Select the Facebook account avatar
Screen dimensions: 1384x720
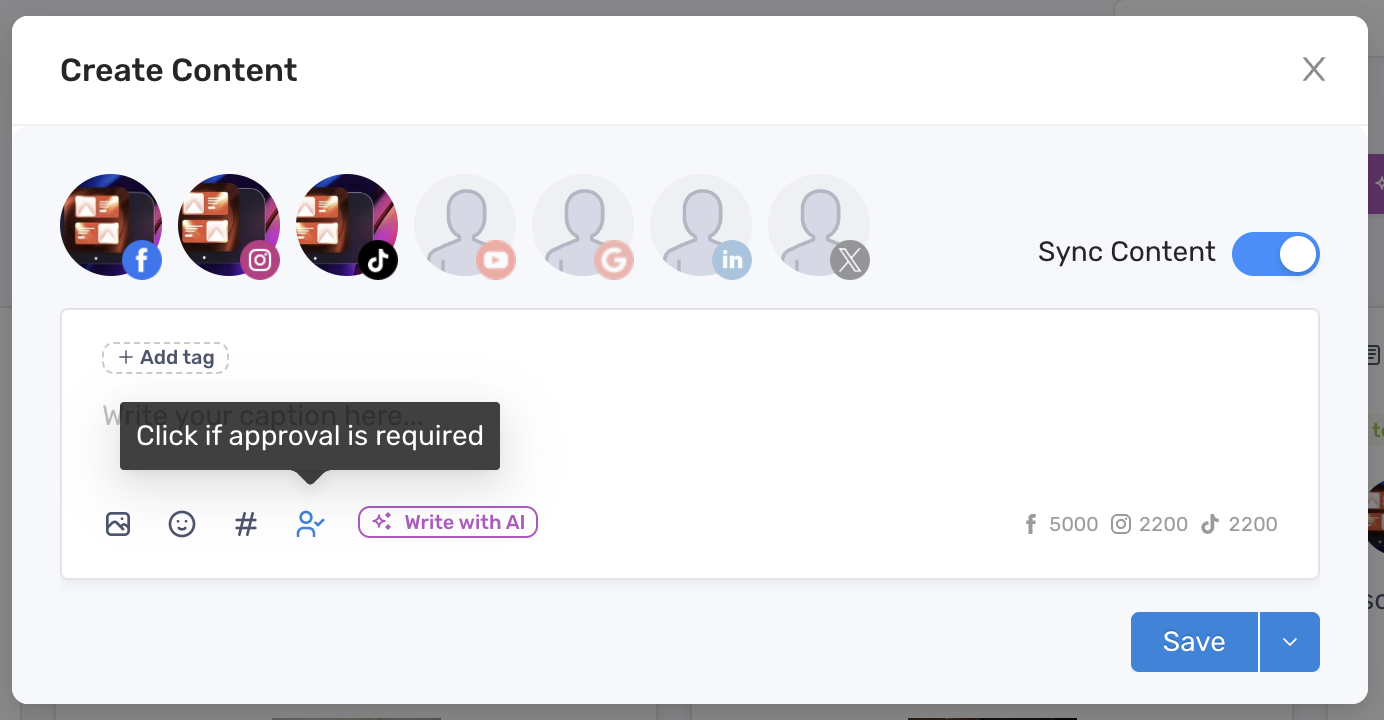111,225
